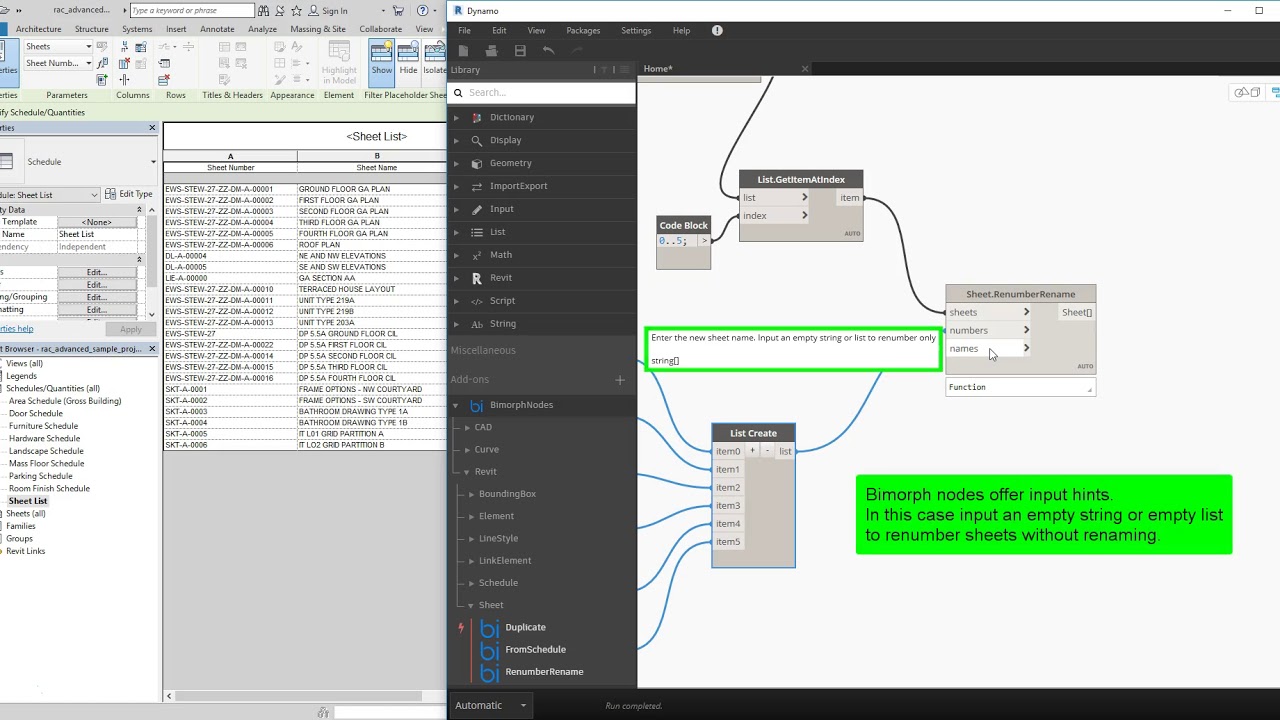Image resolution: width=1280 pixels, height=720 pixels.
Task: Click the greyed Apply button in Properties
Action: 130,329
